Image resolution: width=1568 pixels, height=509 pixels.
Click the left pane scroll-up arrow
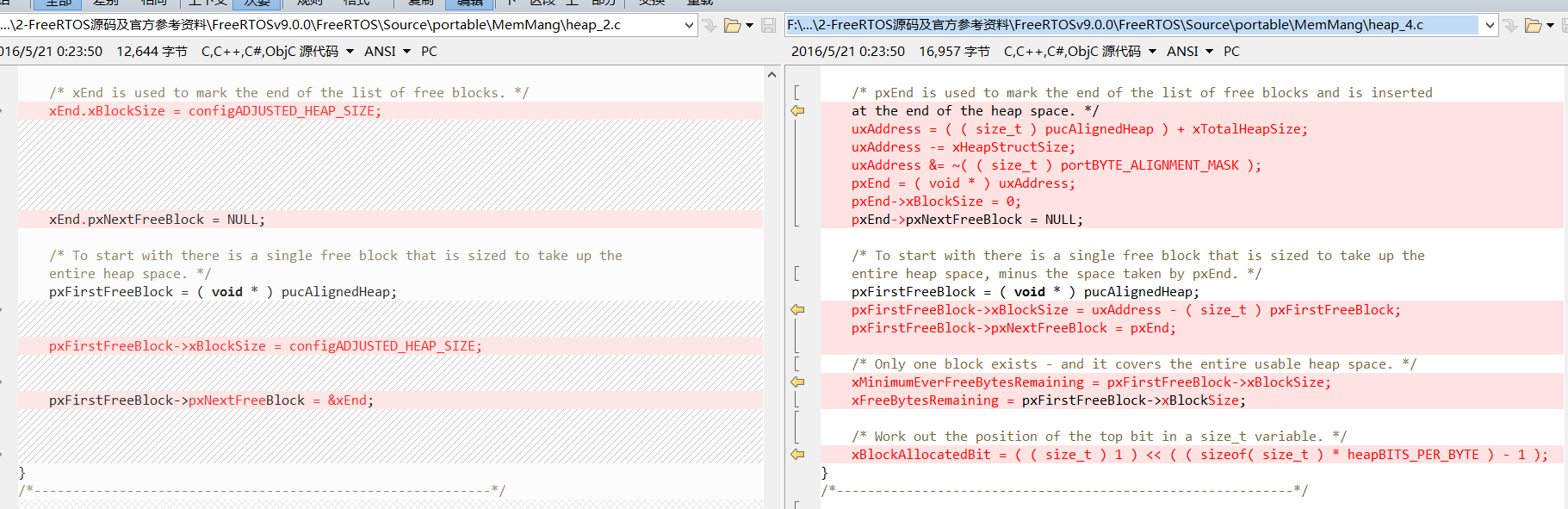point(772,76)
